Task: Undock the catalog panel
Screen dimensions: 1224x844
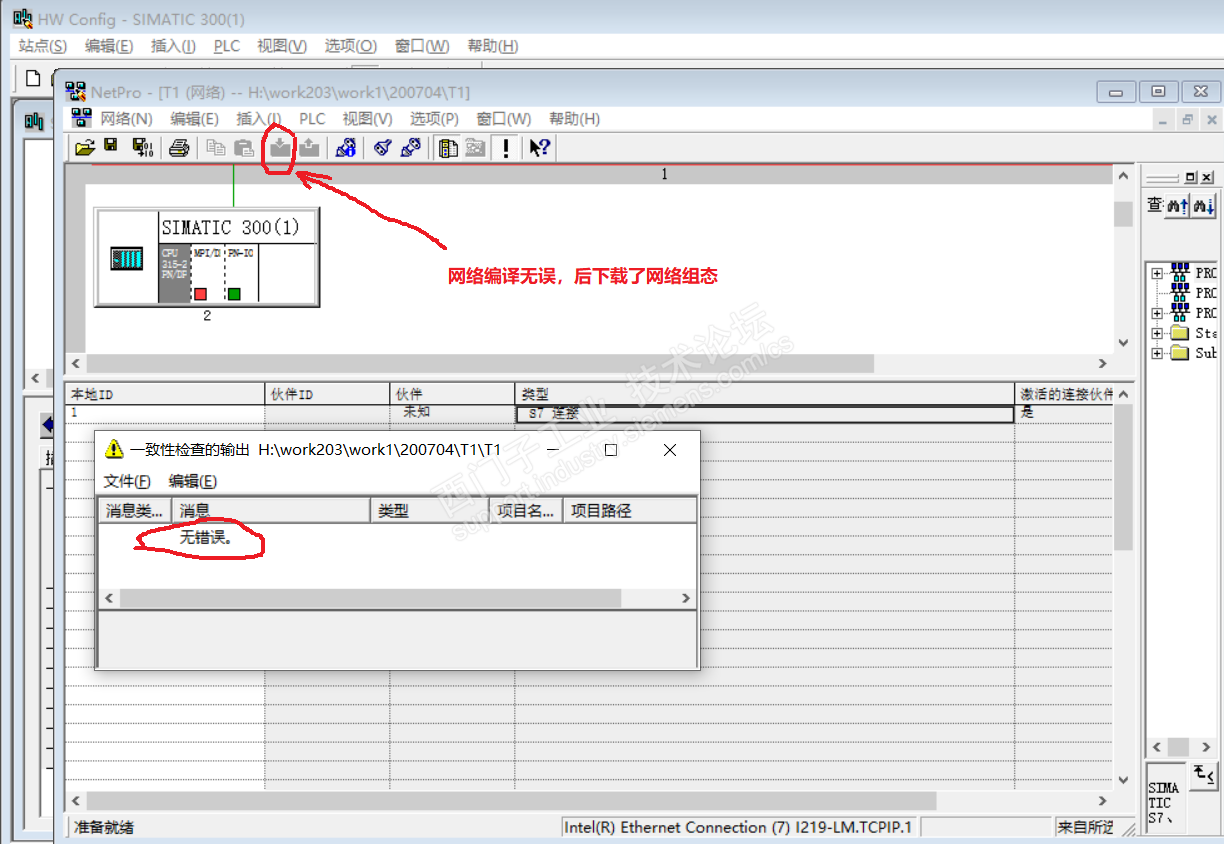Action: [x=1190, y=177]
